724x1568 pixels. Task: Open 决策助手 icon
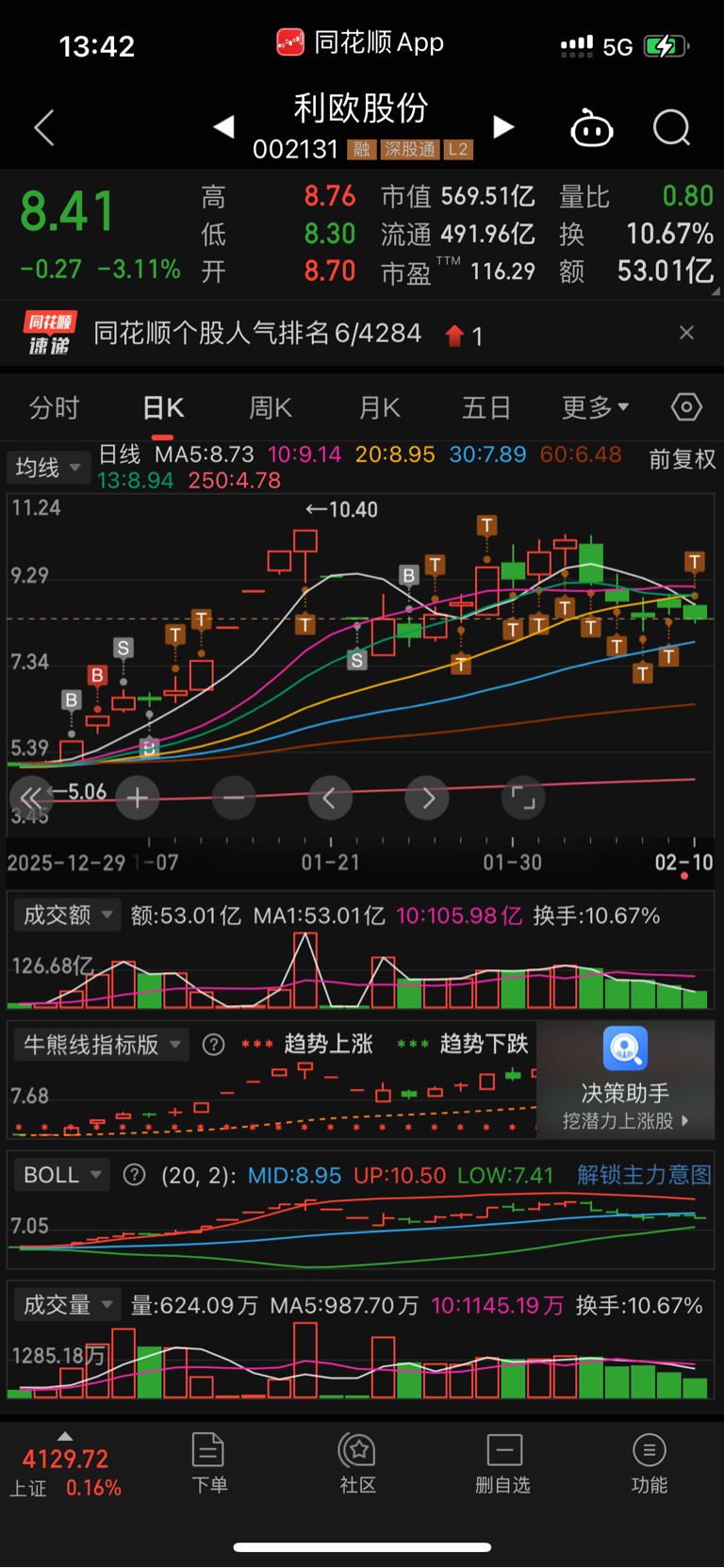pyautogui.click(x=625, y=1048)
